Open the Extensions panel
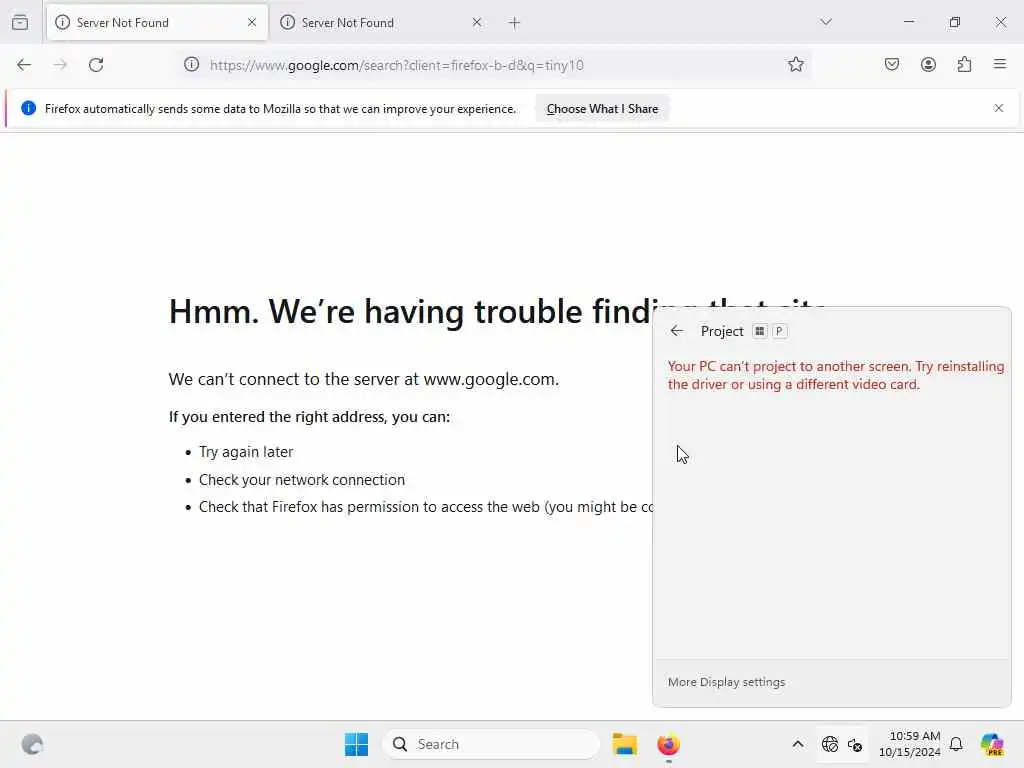The image size is (1024, 768). 964,64
